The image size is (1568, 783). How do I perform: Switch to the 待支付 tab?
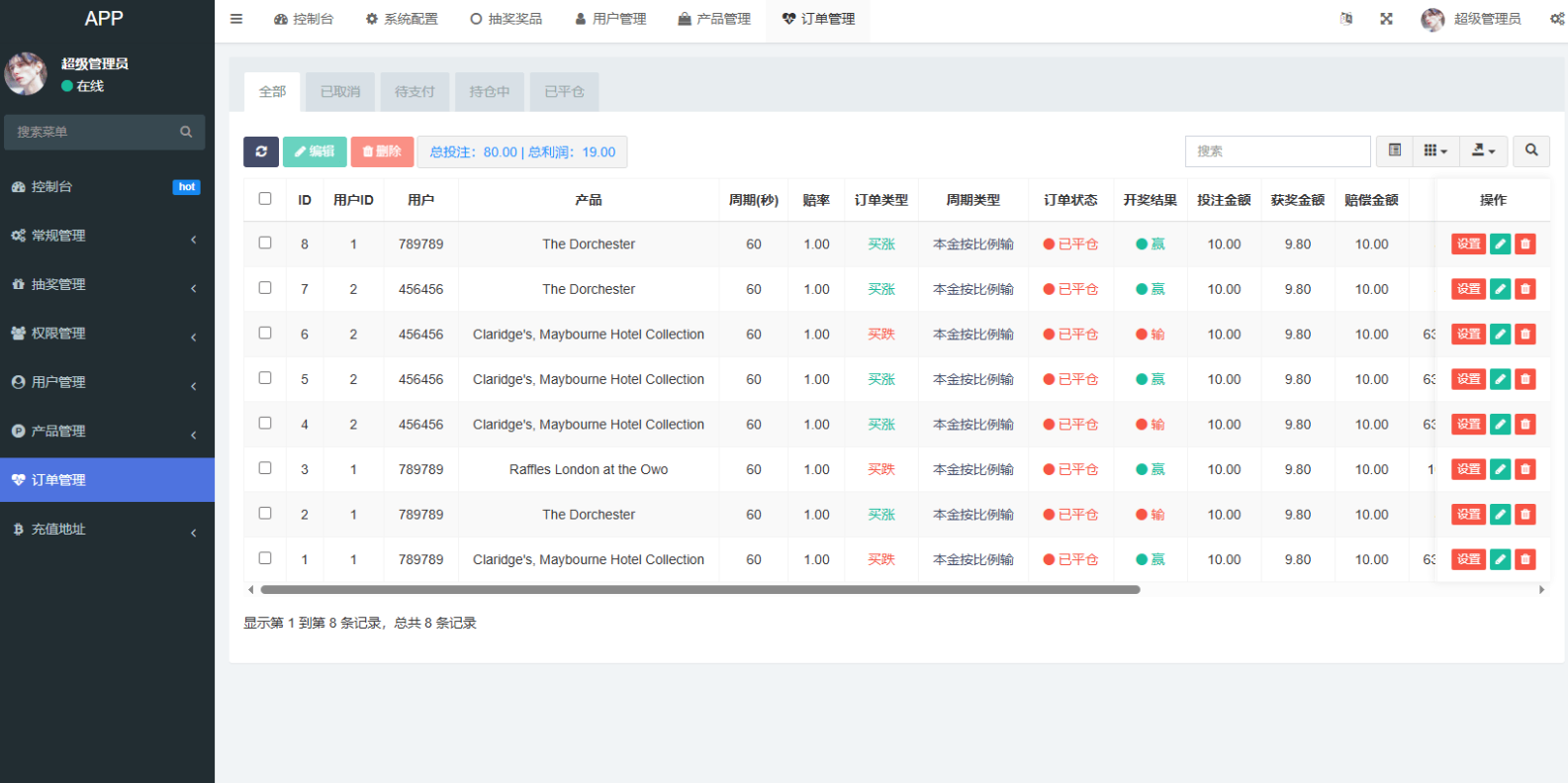coord(415,92)
